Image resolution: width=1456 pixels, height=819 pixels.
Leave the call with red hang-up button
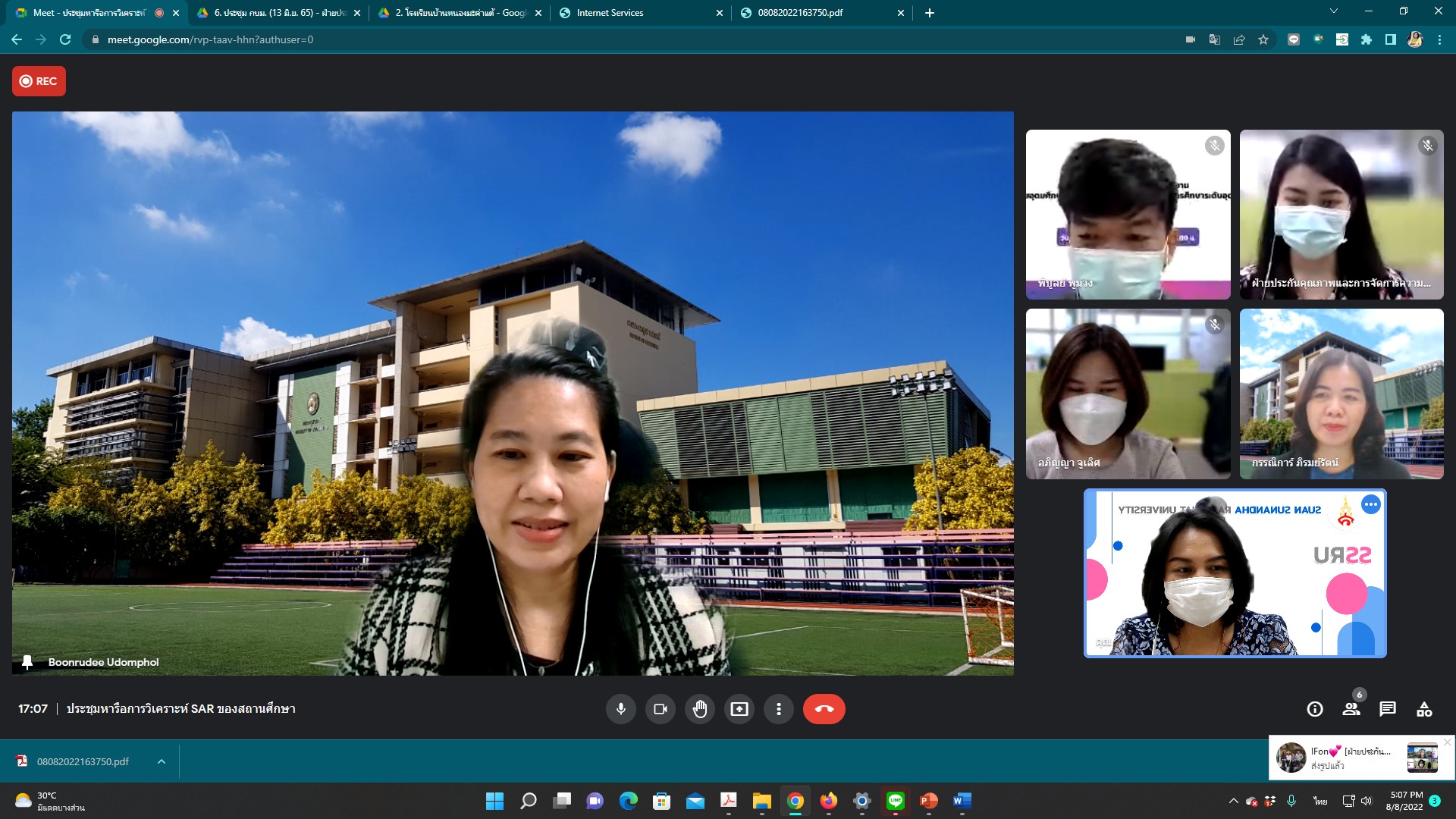click(824, 709)
